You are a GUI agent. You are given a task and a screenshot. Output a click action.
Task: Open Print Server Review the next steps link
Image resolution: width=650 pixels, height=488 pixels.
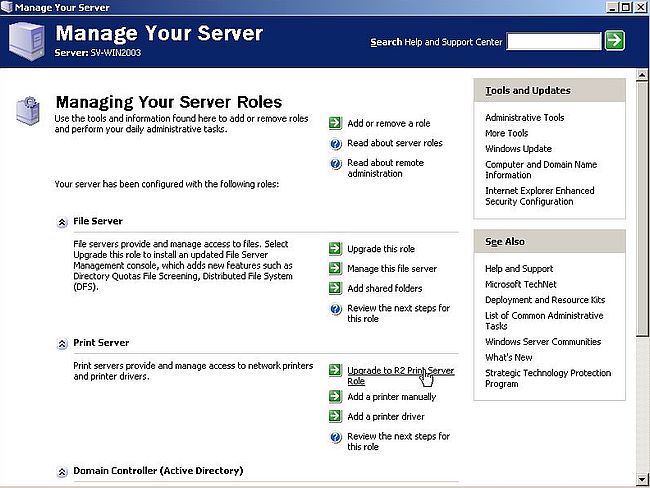coord(398,442)
